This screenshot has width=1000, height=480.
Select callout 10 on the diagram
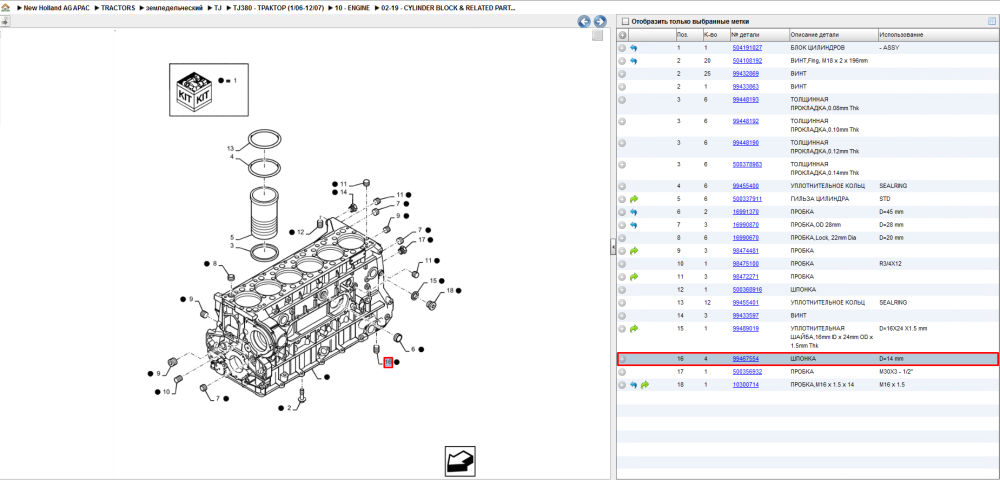coord(166,391)
